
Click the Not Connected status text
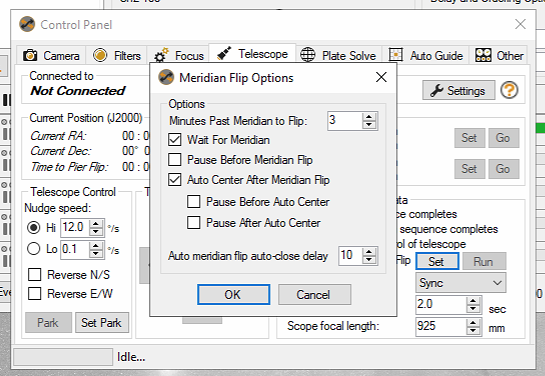(x=77, y=91)
